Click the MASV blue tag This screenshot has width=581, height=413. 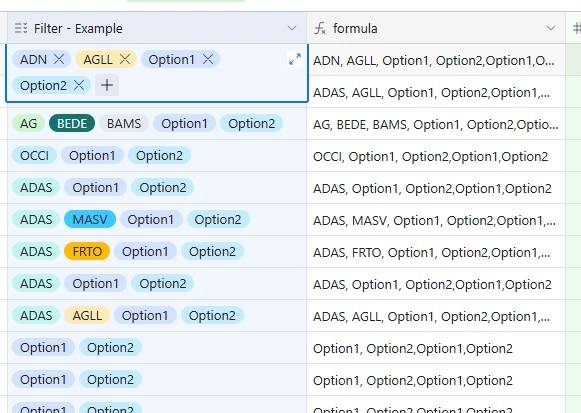[x=90, y=219]
